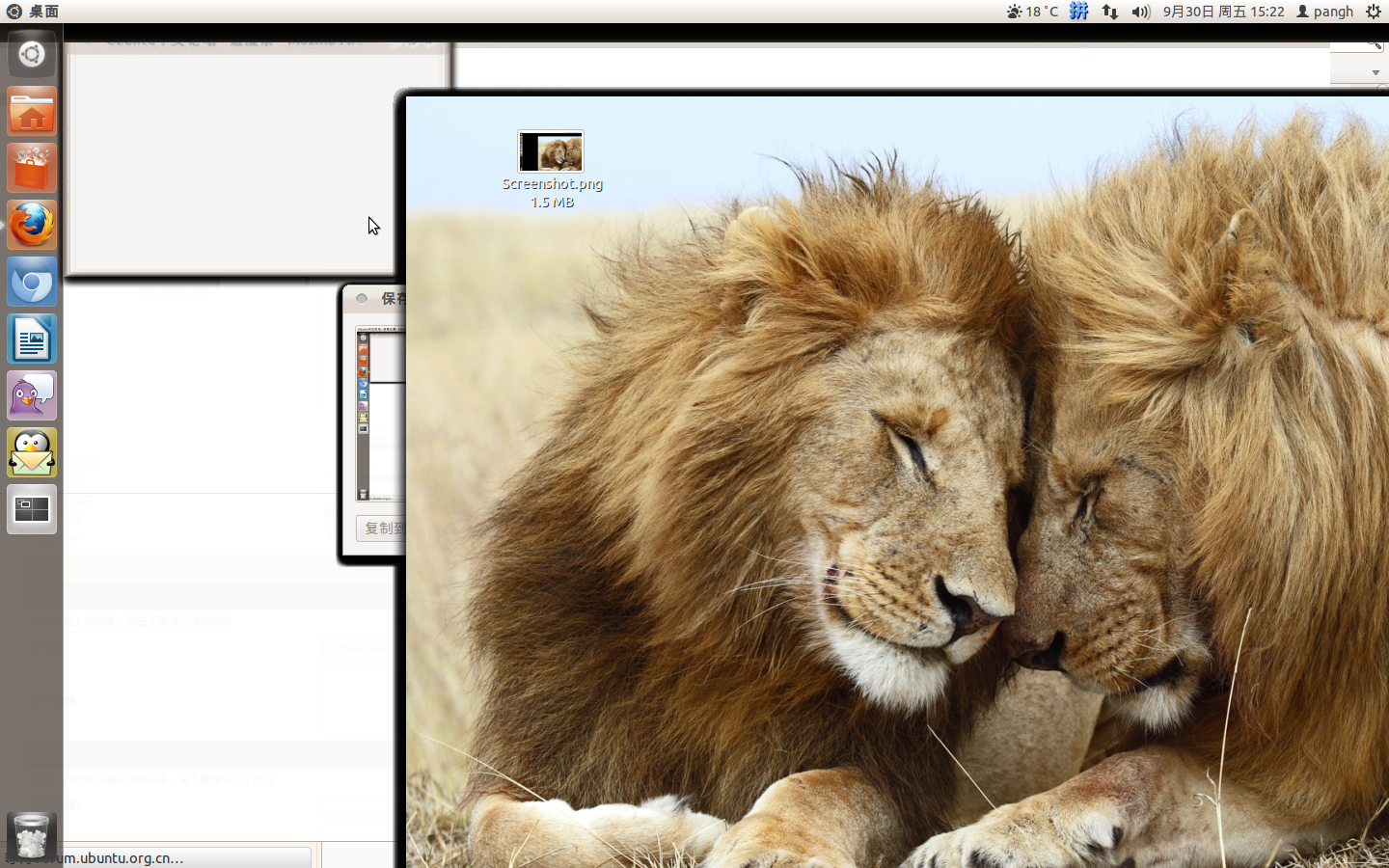Close the 保存 screenshot dialog with its round button

(362, 298)
